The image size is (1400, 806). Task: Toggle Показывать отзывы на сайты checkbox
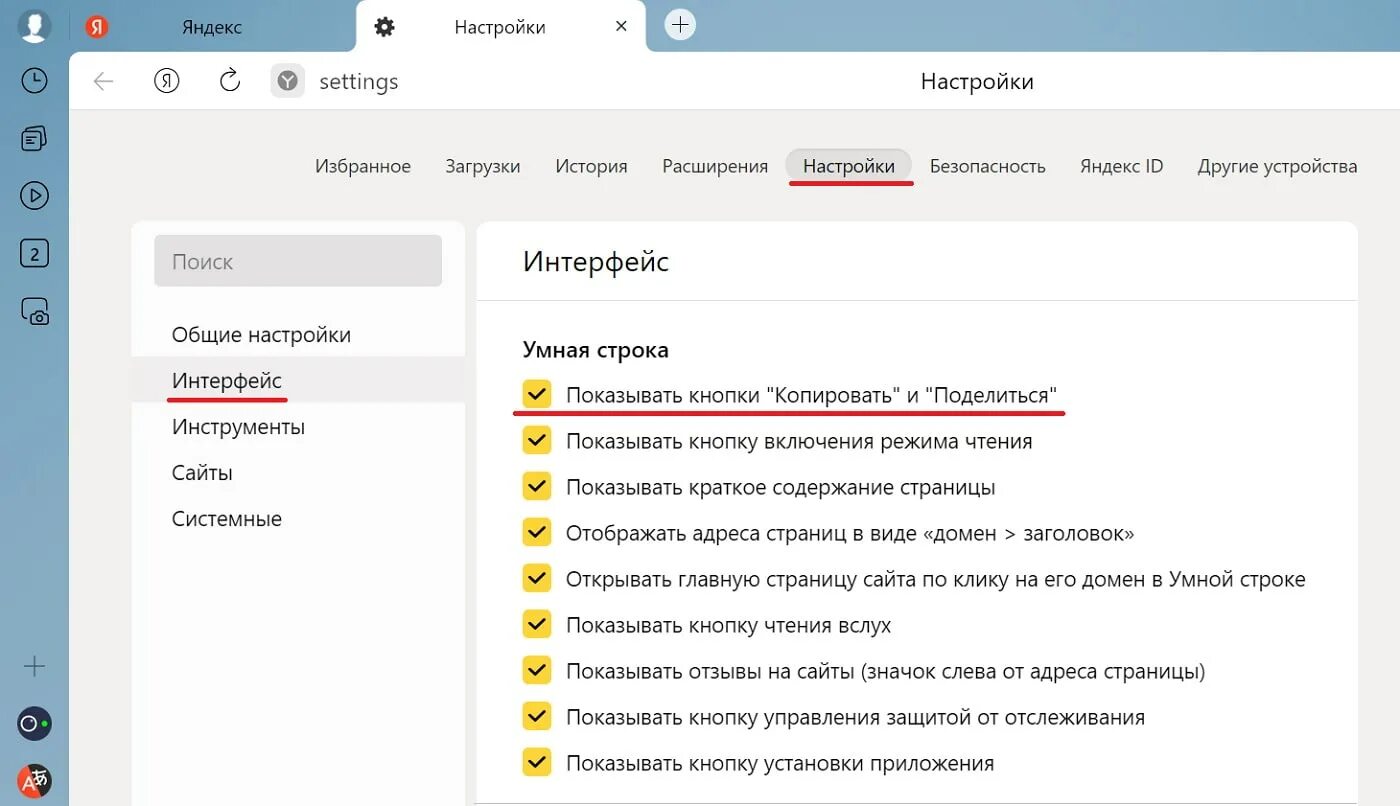[537, 671]
